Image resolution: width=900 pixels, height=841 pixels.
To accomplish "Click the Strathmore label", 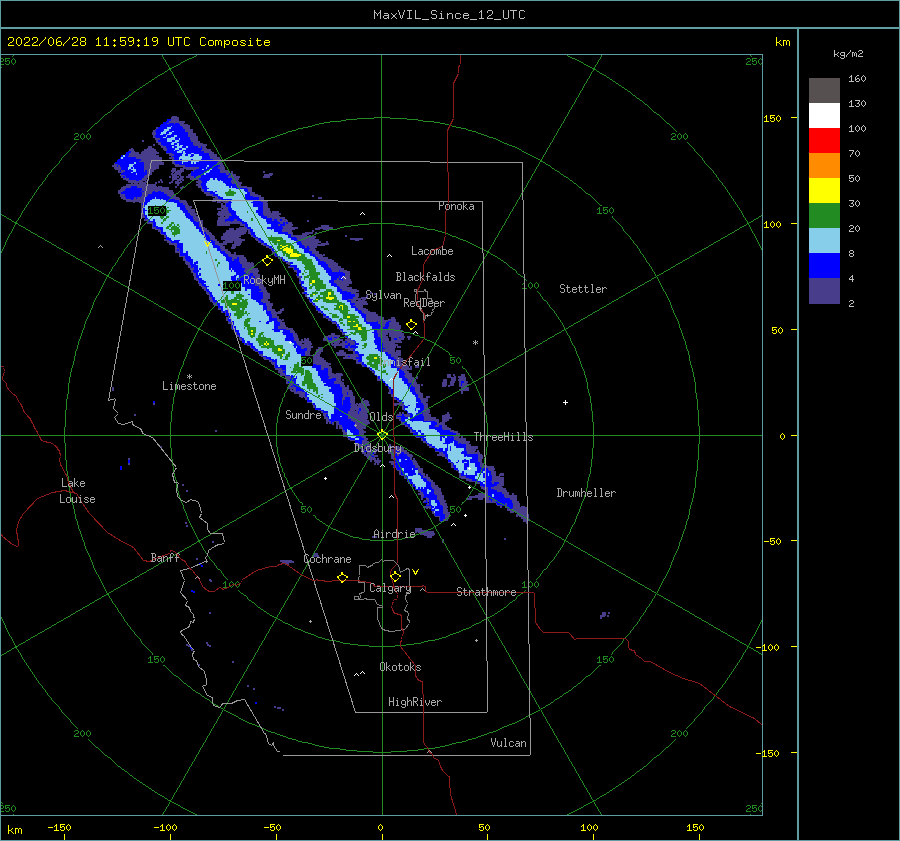I will (486, 592).
